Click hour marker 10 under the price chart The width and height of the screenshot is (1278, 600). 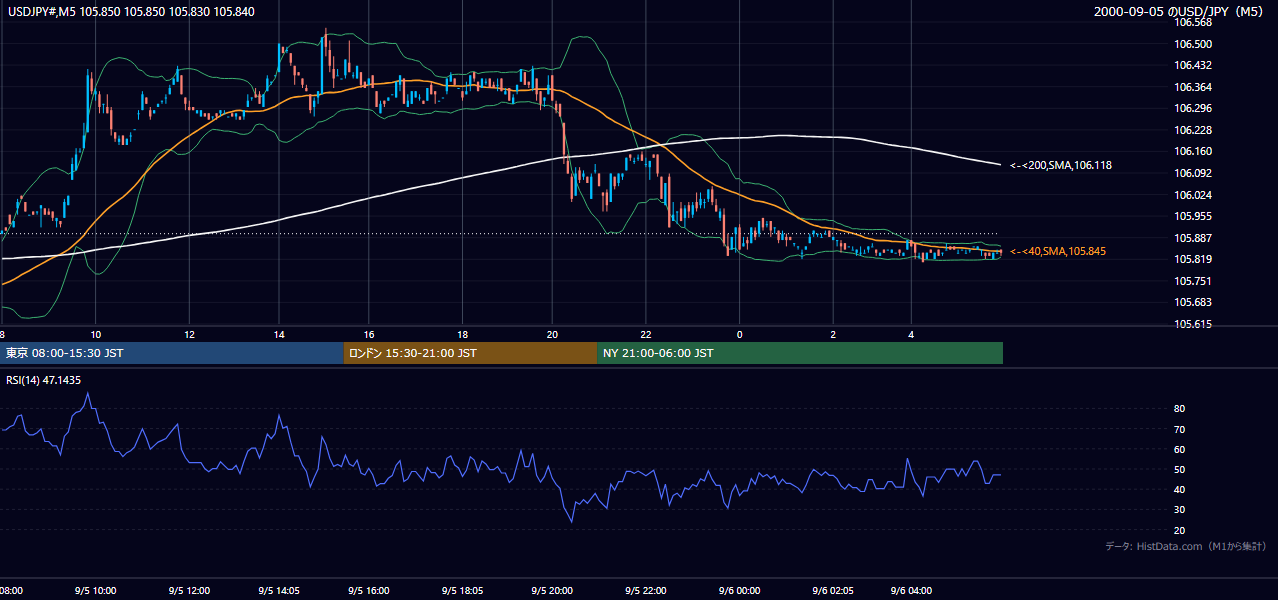coord(95,334)
